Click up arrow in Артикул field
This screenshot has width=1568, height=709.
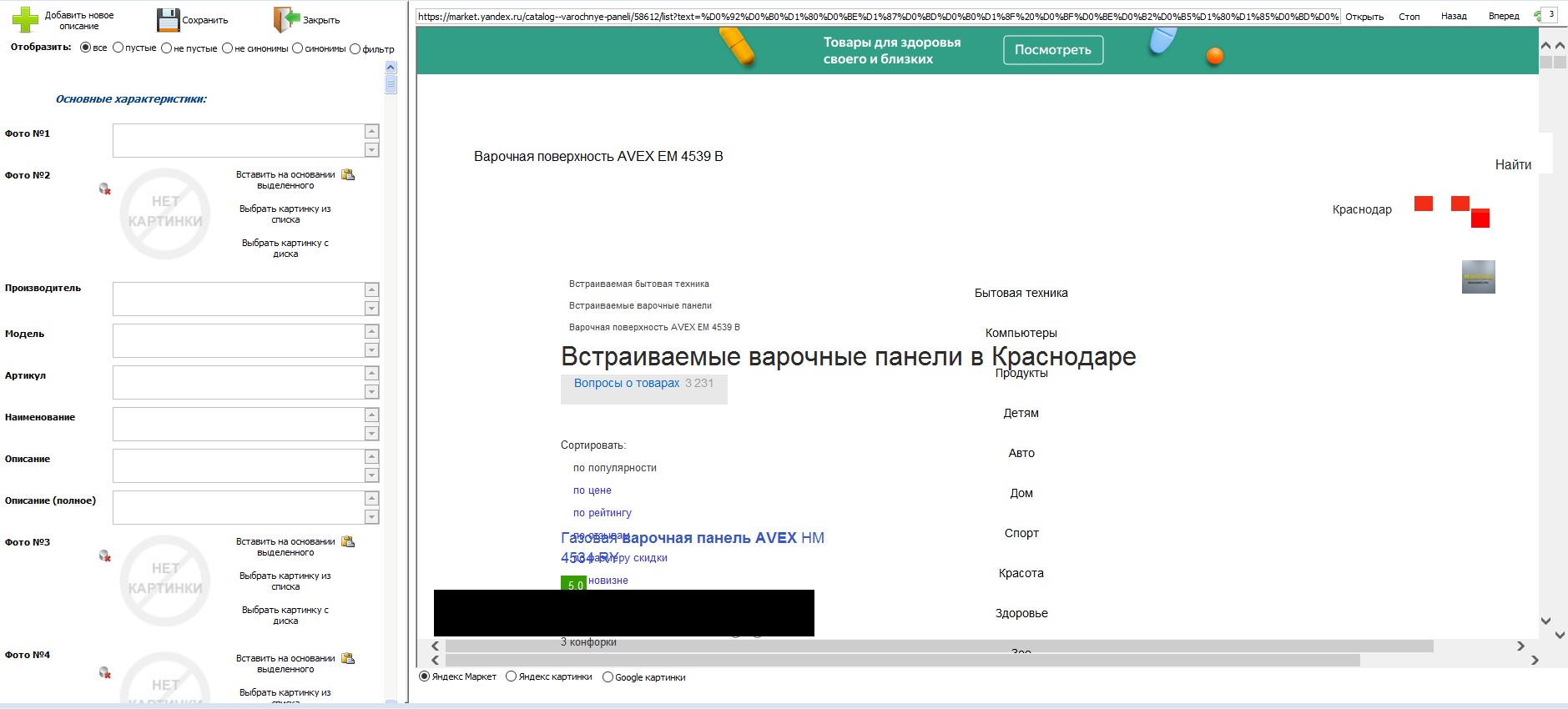click(x=372, y=374)
